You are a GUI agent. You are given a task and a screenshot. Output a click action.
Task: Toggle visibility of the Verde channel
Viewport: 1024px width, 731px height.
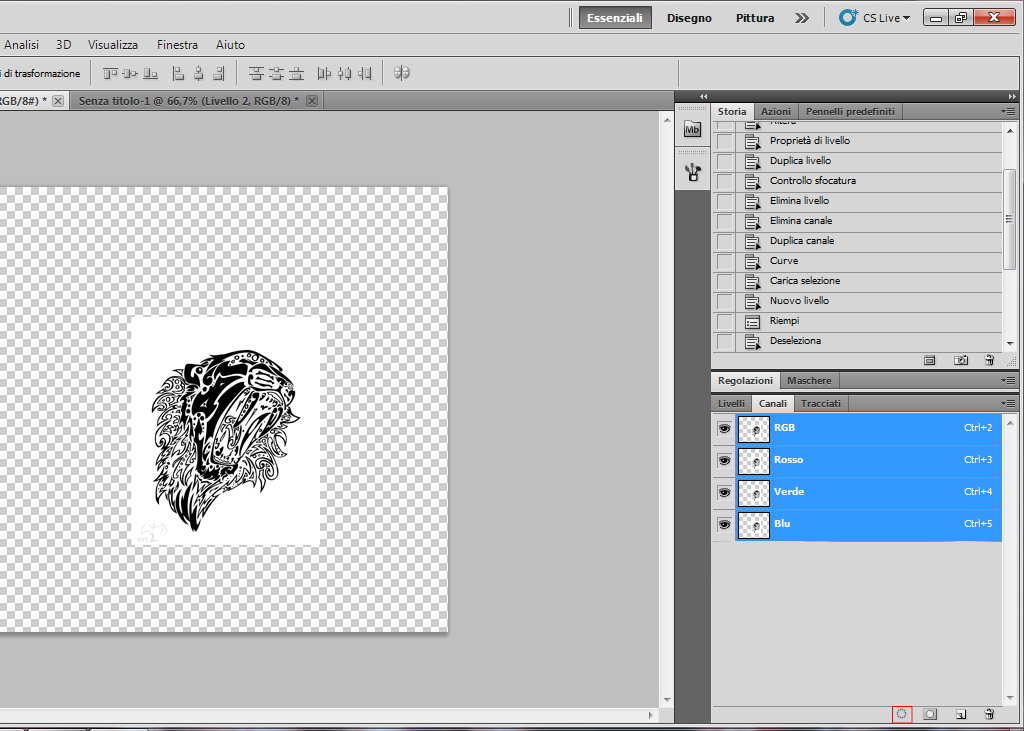724,493
